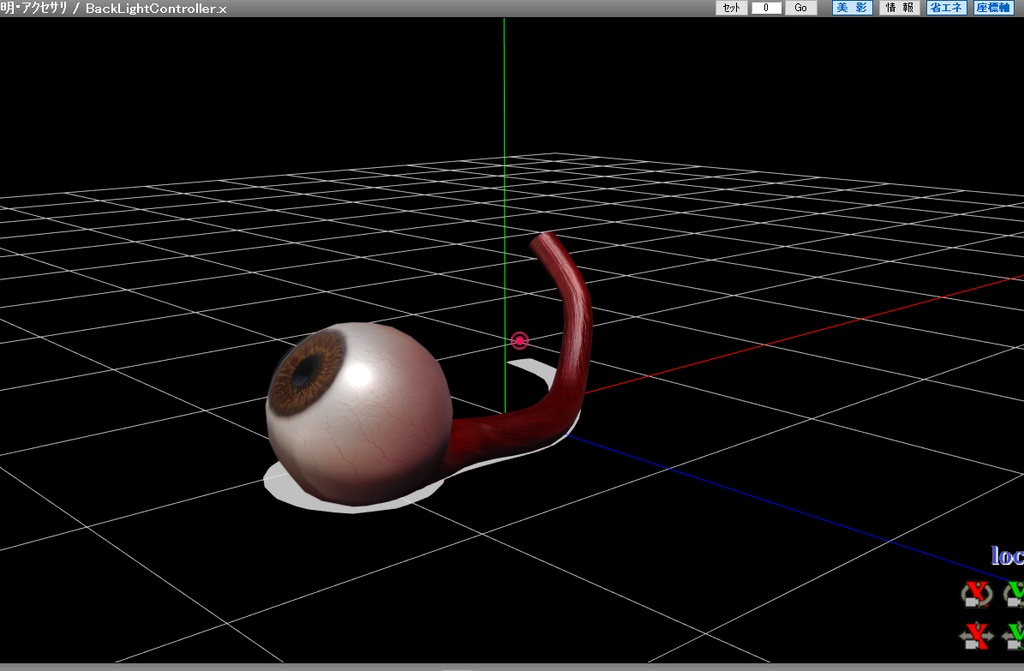Select the green Y-axis camera rotation icon
This screenshot has width=1024, height=671.
coord(1013,593)
